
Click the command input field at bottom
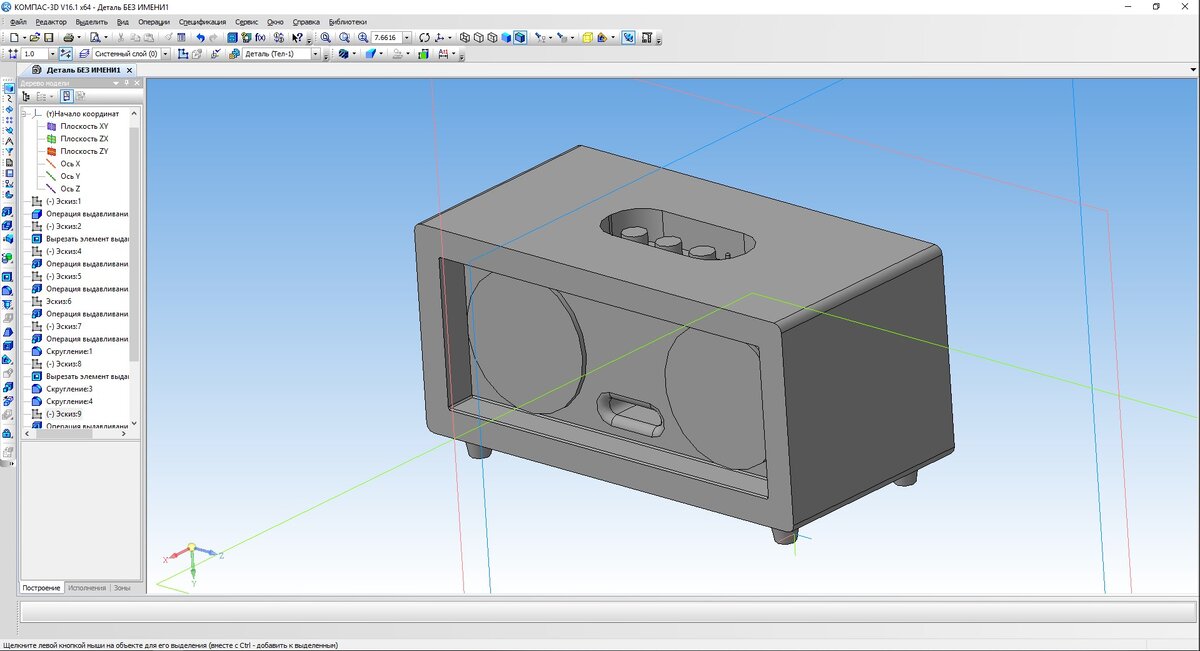tap(609, 612)
